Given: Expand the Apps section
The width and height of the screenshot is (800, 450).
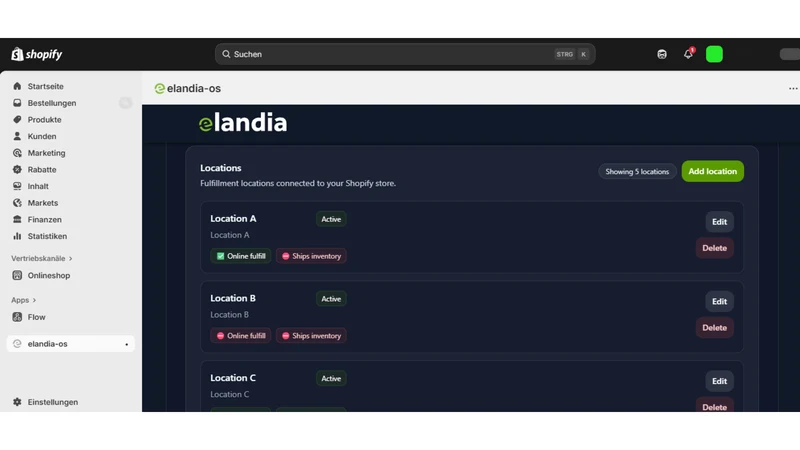Looking at the screenshot, I should [23, 300].
